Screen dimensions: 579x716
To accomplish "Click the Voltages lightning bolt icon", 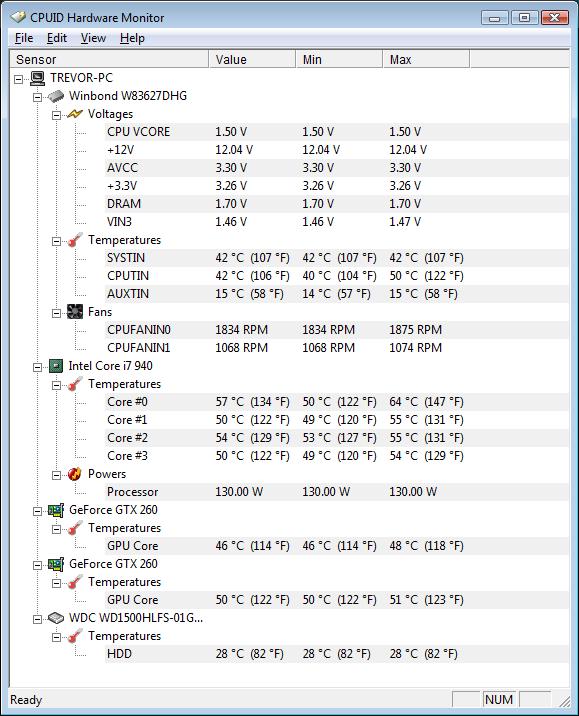I will 75,114.
